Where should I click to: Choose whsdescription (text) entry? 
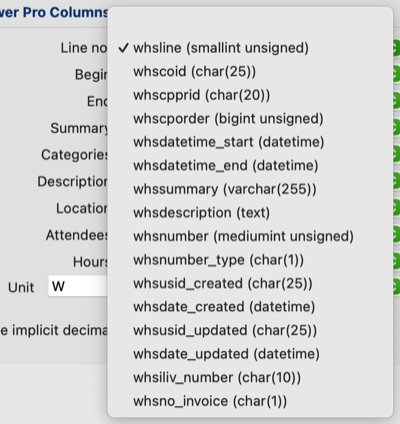point(250,213)
